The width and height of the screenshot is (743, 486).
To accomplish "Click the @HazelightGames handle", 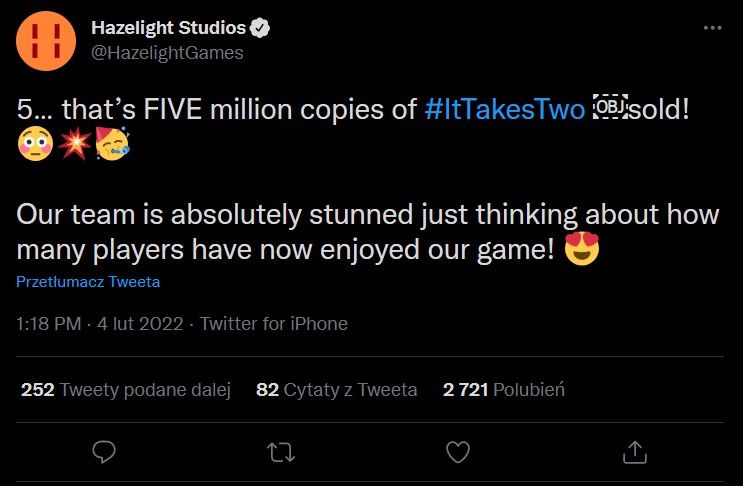I will click(x=167, y=52).
